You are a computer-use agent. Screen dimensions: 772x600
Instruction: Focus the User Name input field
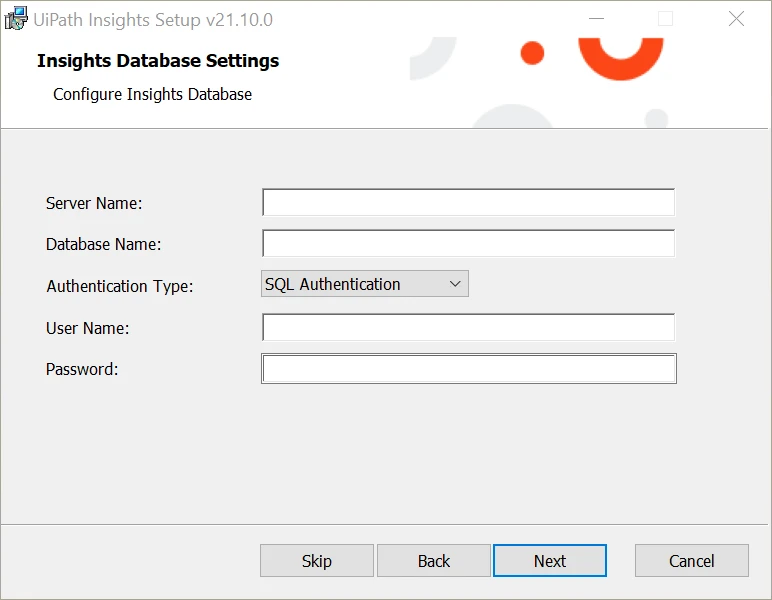coord(468,327)
